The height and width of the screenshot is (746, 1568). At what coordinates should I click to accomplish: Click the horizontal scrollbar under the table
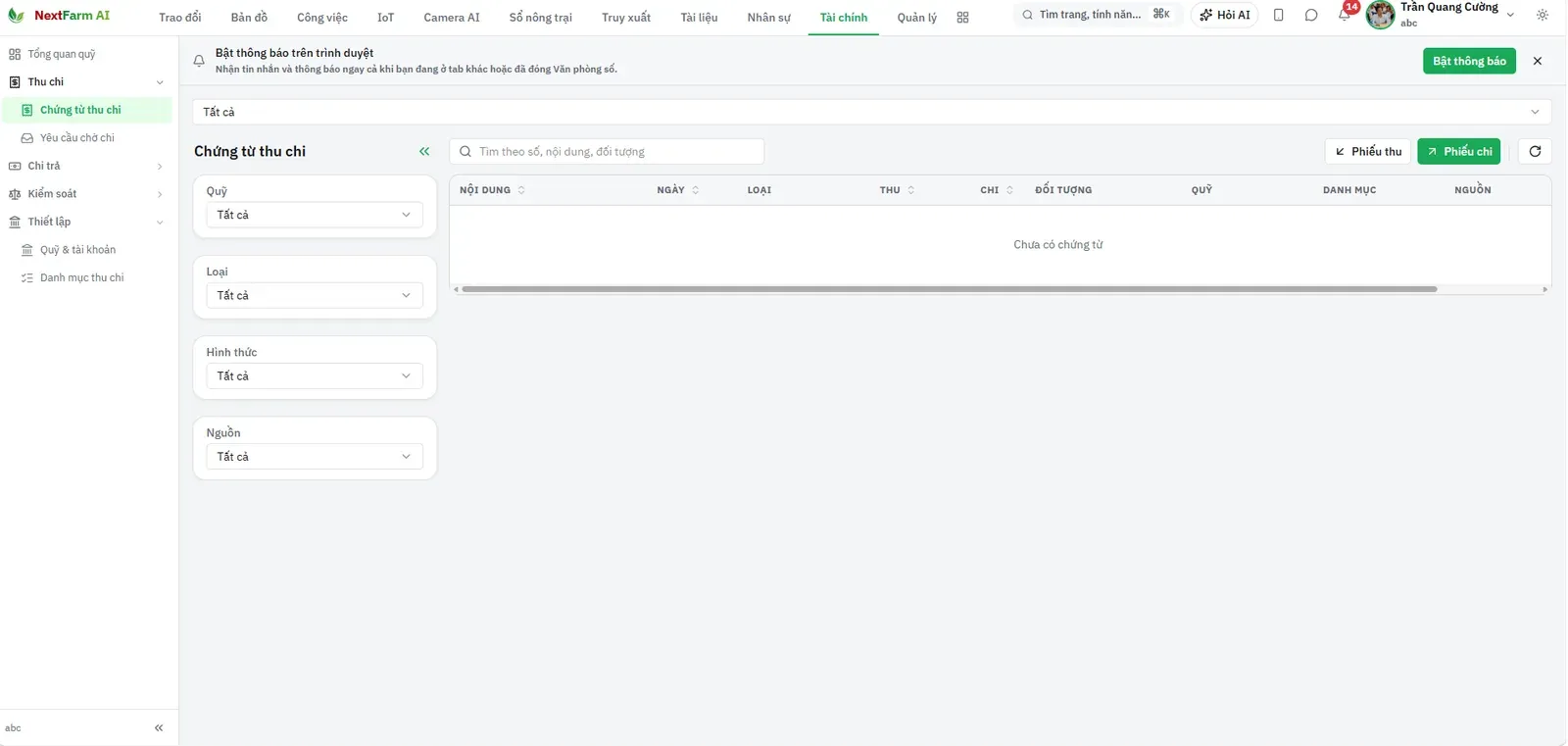tap(949, 289)
